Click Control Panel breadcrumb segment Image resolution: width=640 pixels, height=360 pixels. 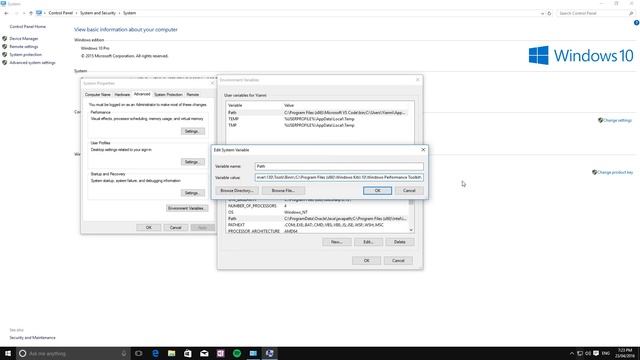60,13
